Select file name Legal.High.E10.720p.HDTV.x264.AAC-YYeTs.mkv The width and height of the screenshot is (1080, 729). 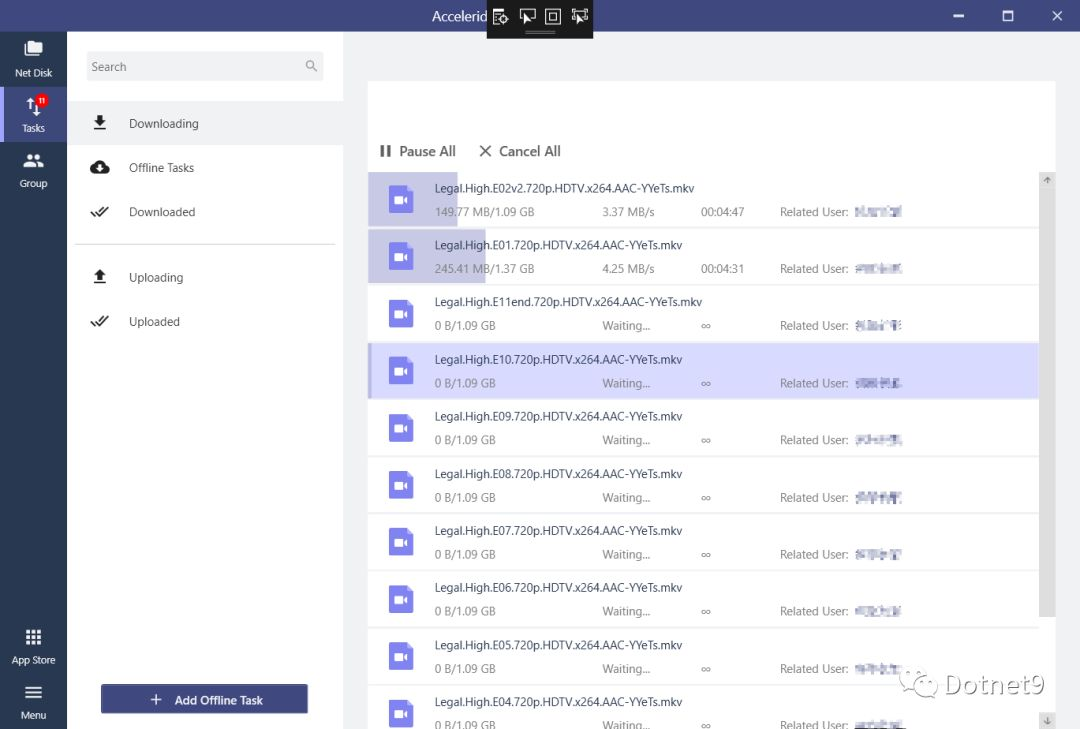[558, 359]
